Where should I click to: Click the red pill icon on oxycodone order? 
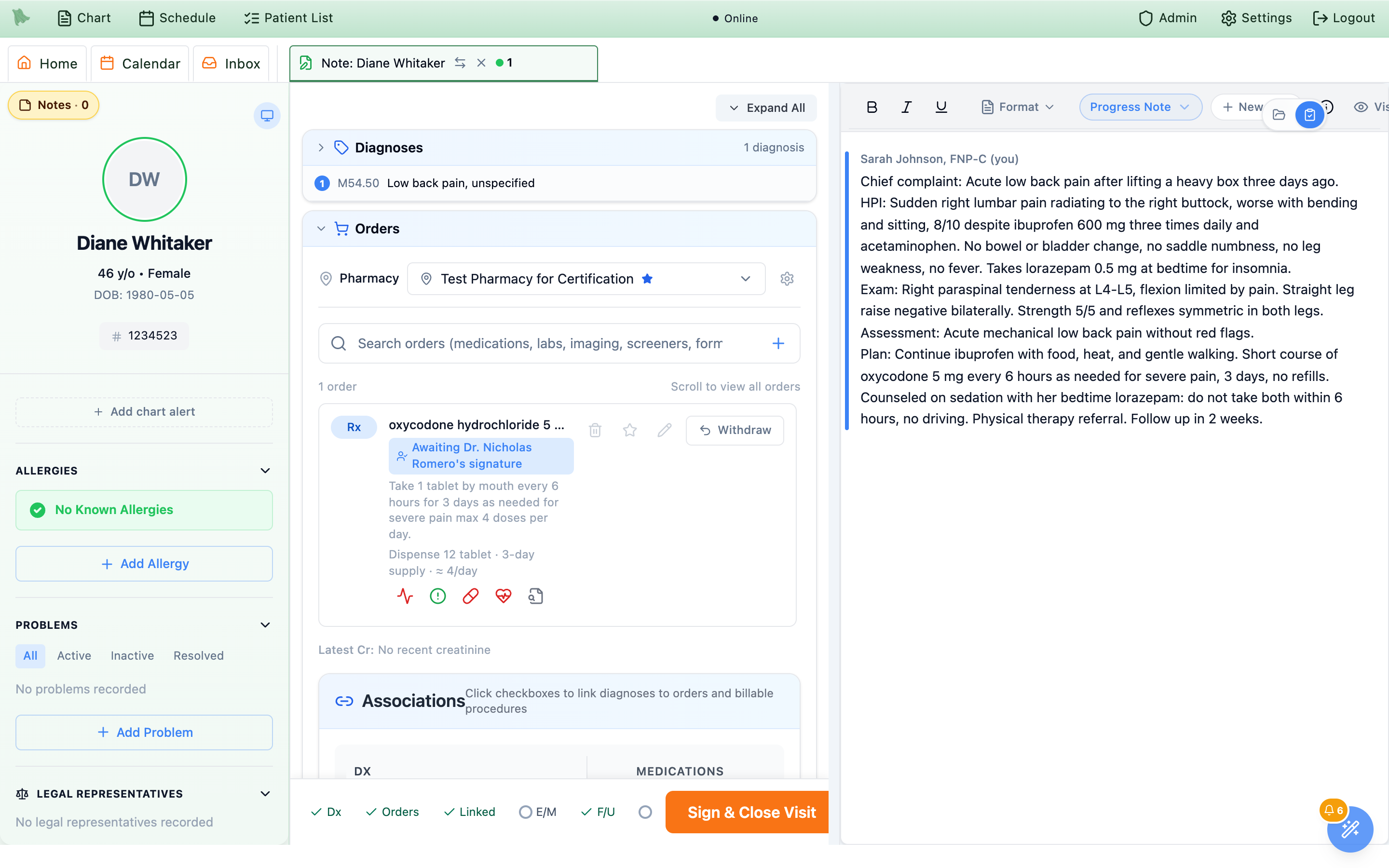point(471,596)
